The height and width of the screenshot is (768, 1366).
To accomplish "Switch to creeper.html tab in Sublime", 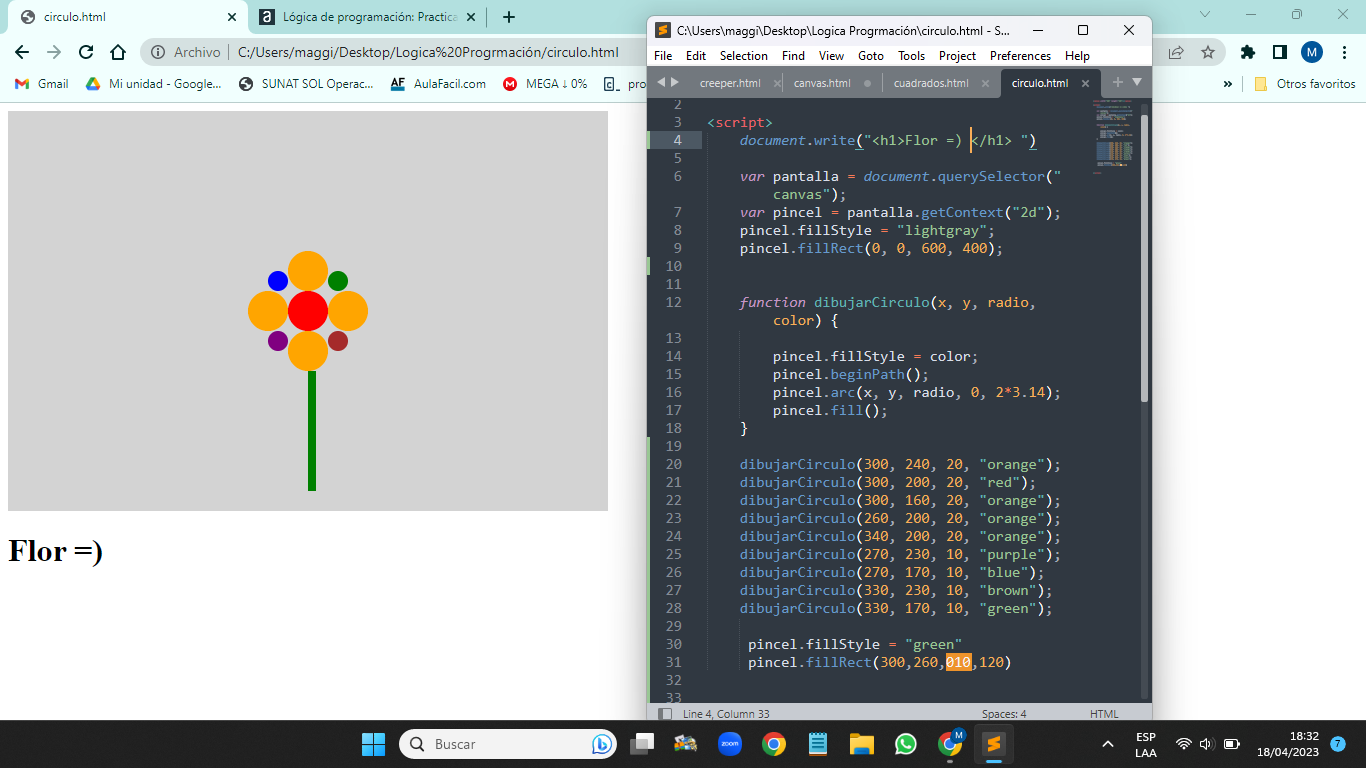I will coord(730,83).
